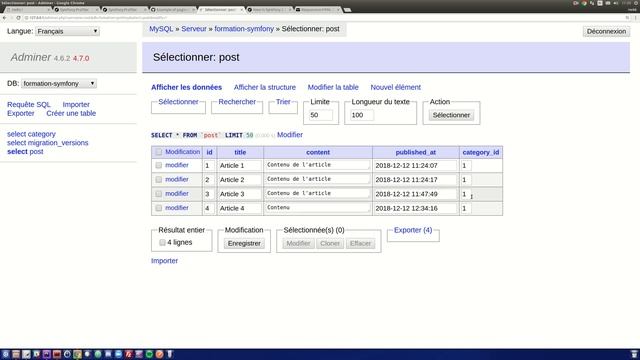This screenshot has height=360, width=640.
Task: Expand the Exporter (4) fieldset
Action: 413,230
